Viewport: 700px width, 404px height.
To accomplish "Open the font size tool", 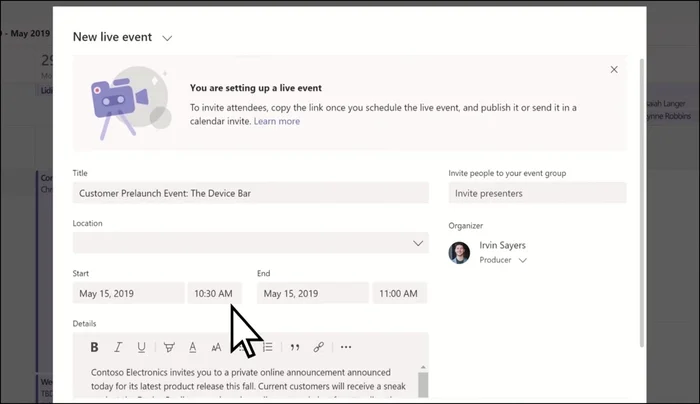I will pos(216,347).
